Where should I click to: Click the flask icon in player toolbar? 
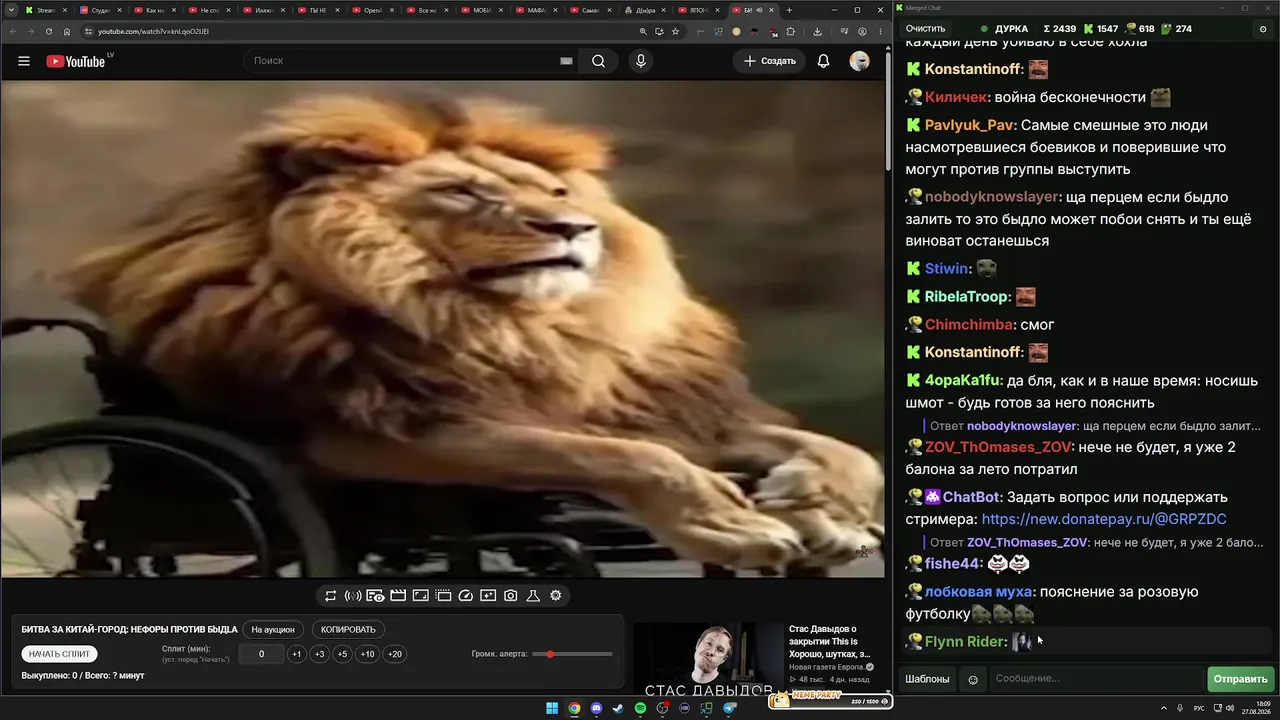(533, 596)
